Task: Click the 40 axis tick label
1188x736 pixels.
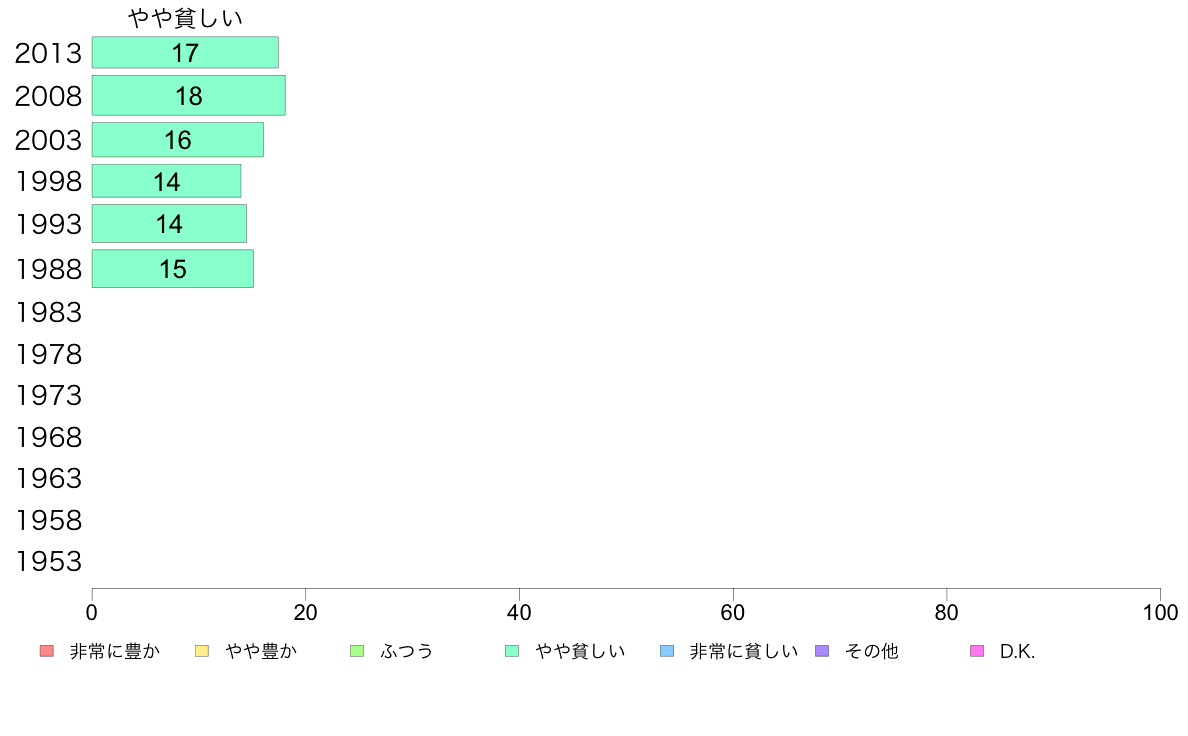Action: [519, 612]
